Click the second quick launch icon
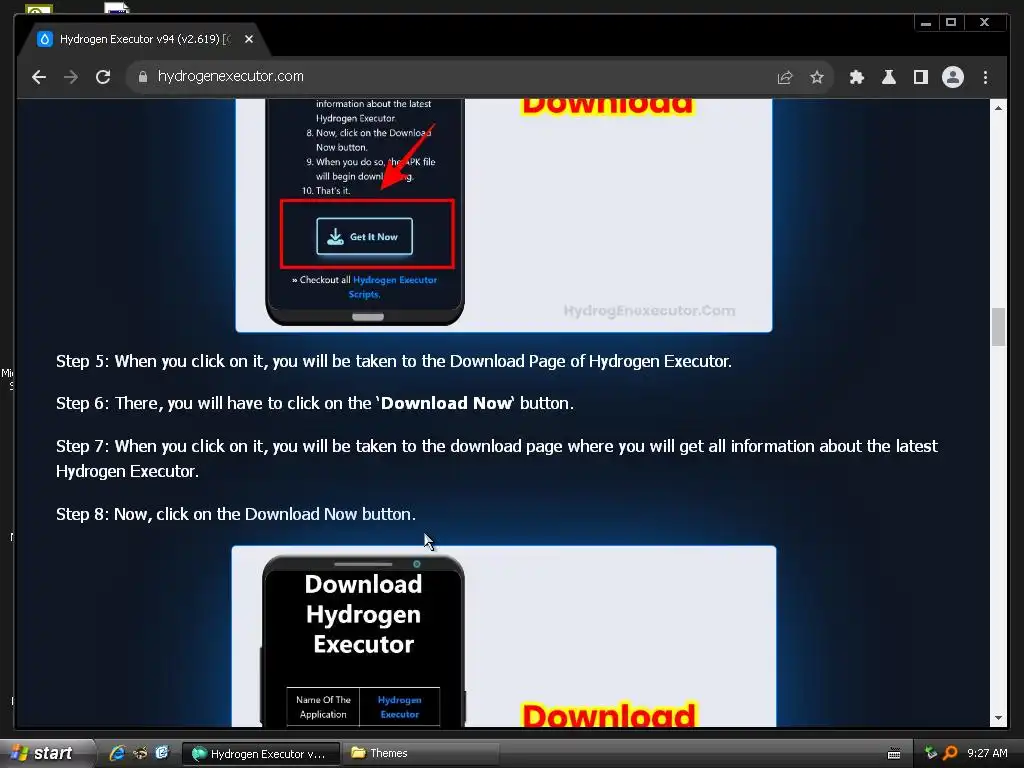Viewport: 1024px width, 768px height. (140, 753)
